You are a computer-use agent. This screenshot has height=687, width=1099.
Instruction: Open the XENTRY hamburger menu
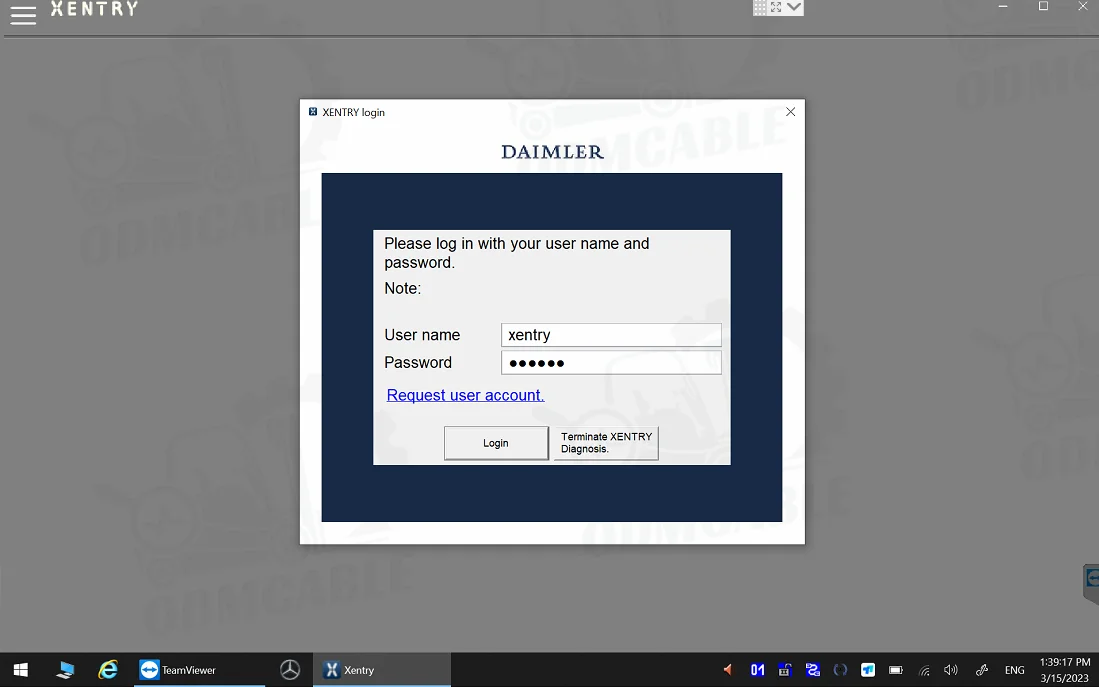22,14
